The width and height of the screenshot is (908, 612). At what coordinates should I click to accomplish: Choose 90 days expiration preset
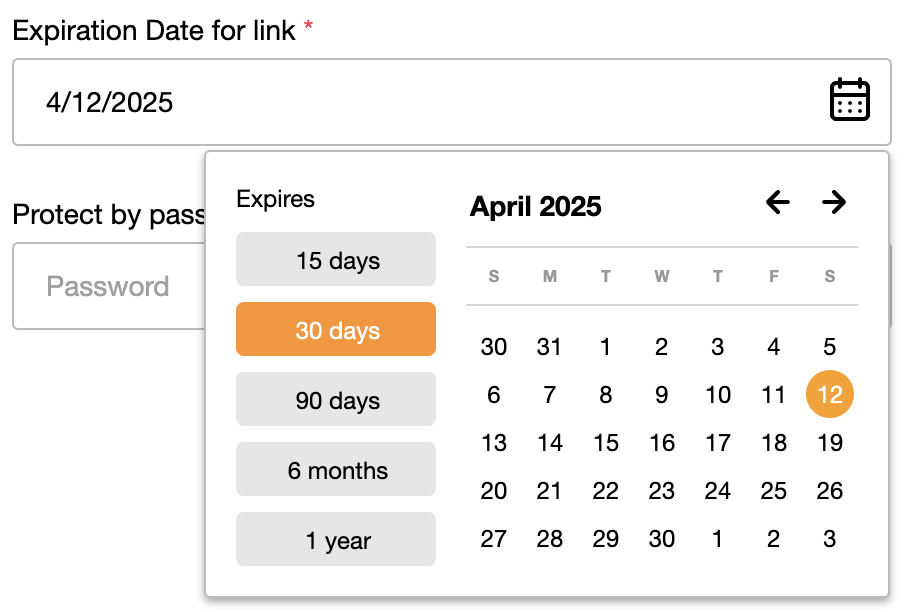[x=336, y=400]
